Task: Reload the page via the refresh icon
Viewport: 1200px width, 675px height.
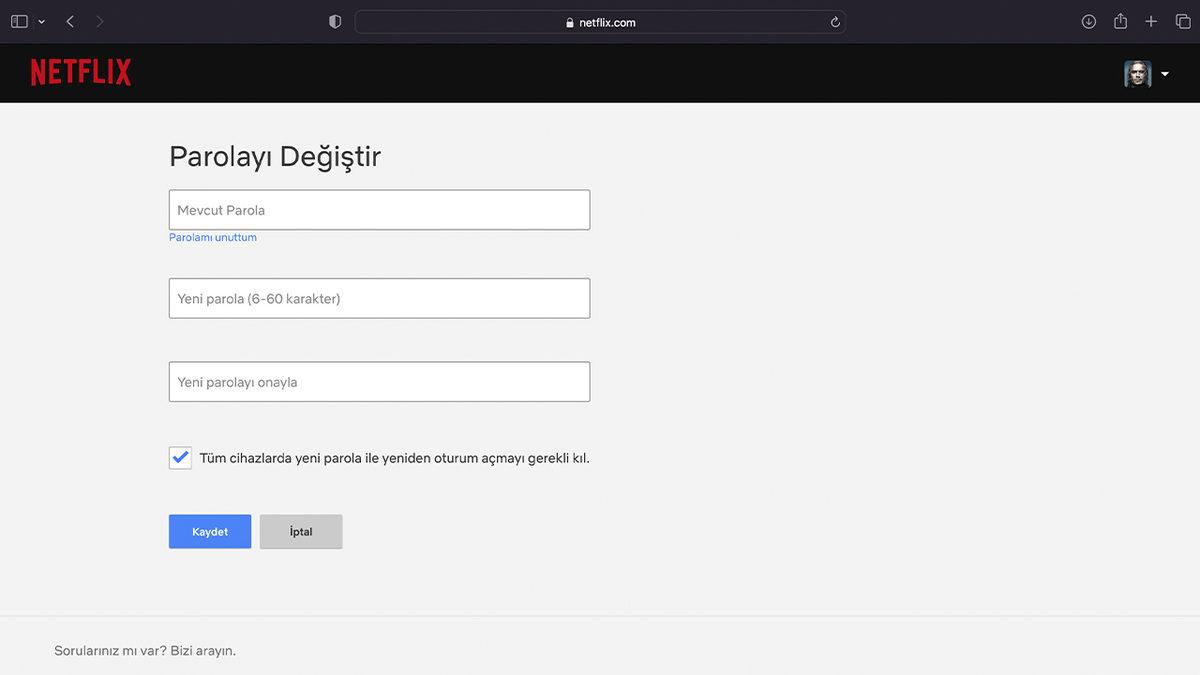Action: (833, 20)
